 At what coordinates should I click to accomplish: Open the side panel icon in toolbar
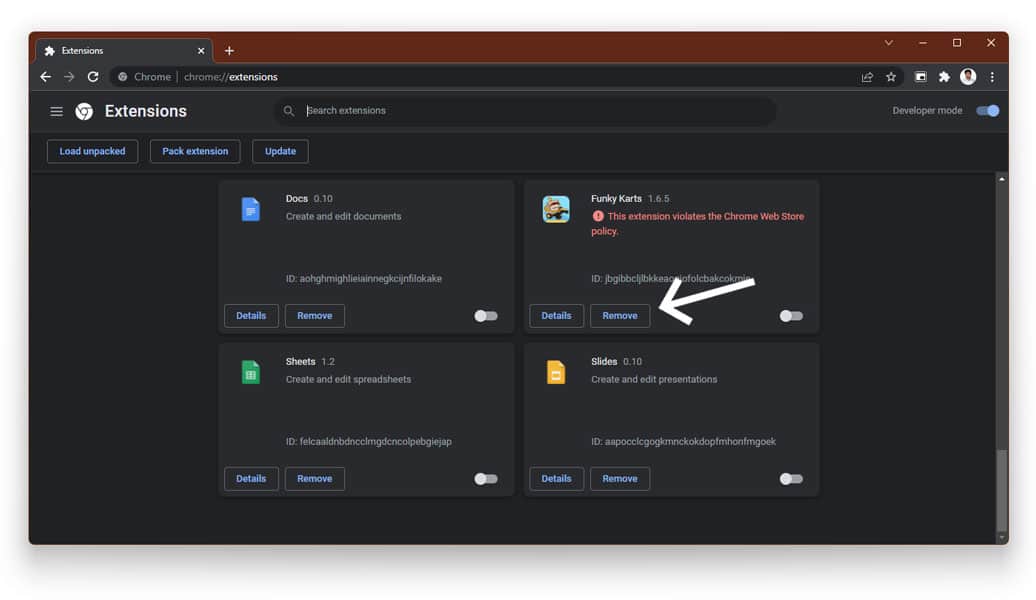(x=920, y=77)
